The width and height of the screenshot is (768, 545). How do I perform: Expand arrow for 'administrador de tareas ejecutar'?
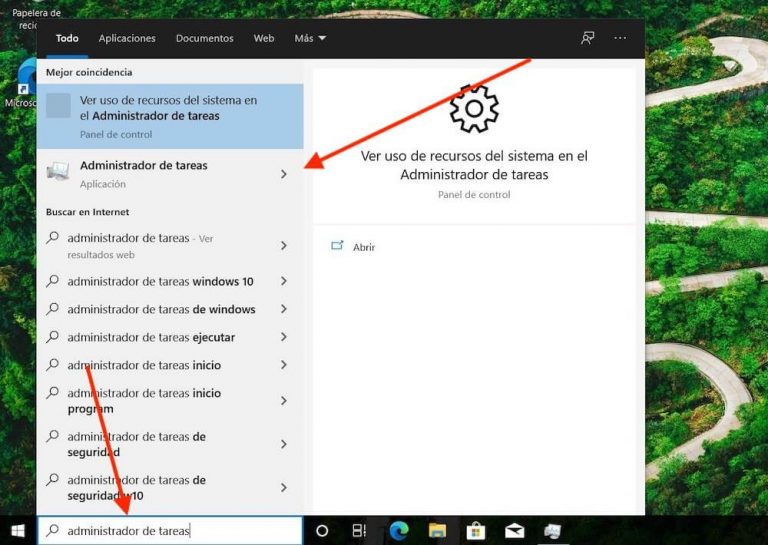(284, 337)
